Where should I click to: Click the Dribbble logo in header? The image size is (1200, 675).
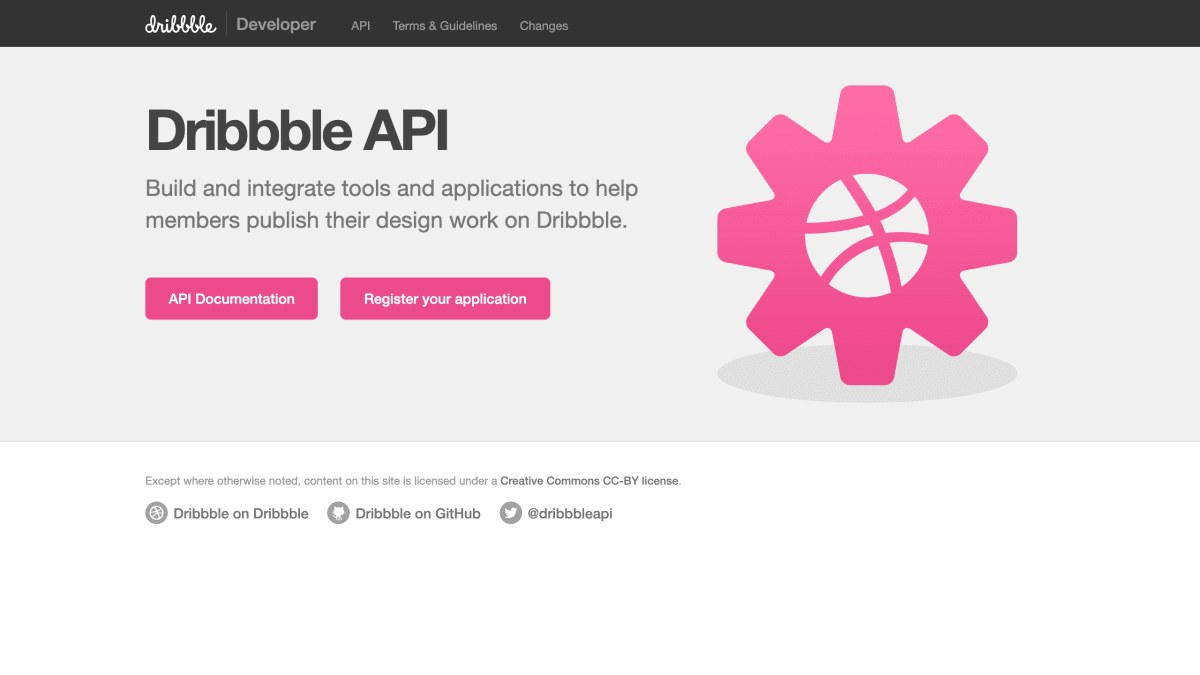pos(180,24)
